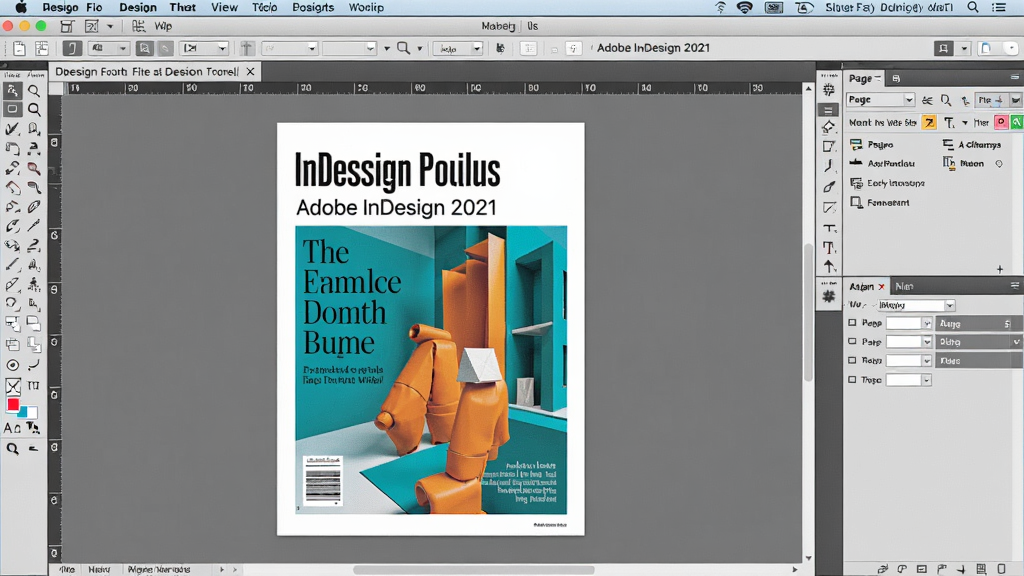
Task: Open the That menu
Action: pyautogui.click(x=183, y=7)
